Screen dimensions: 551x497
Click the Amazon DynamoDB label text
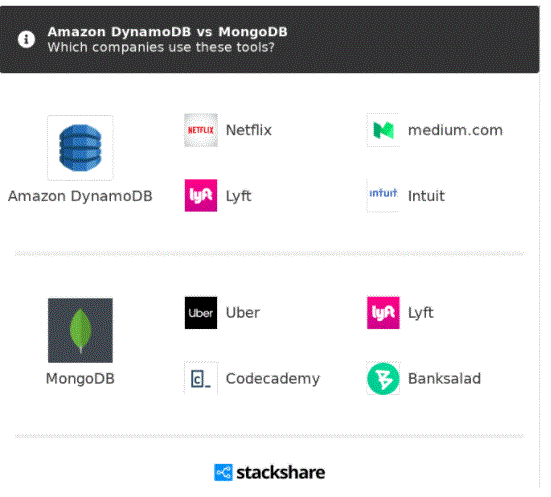(80, 196)
